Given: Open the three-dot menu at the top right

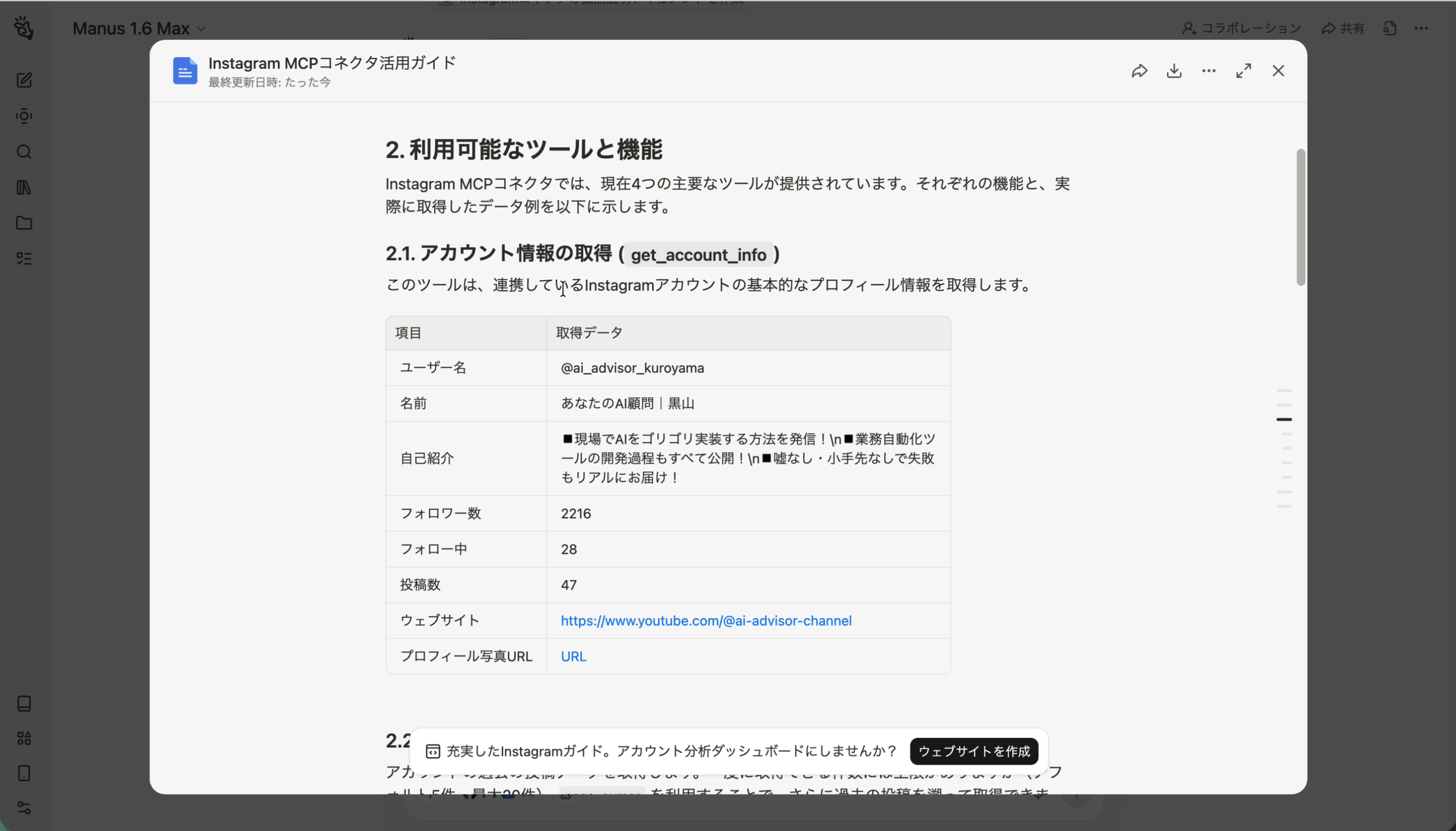Looking at the screenshot, I should (1422, 28).
